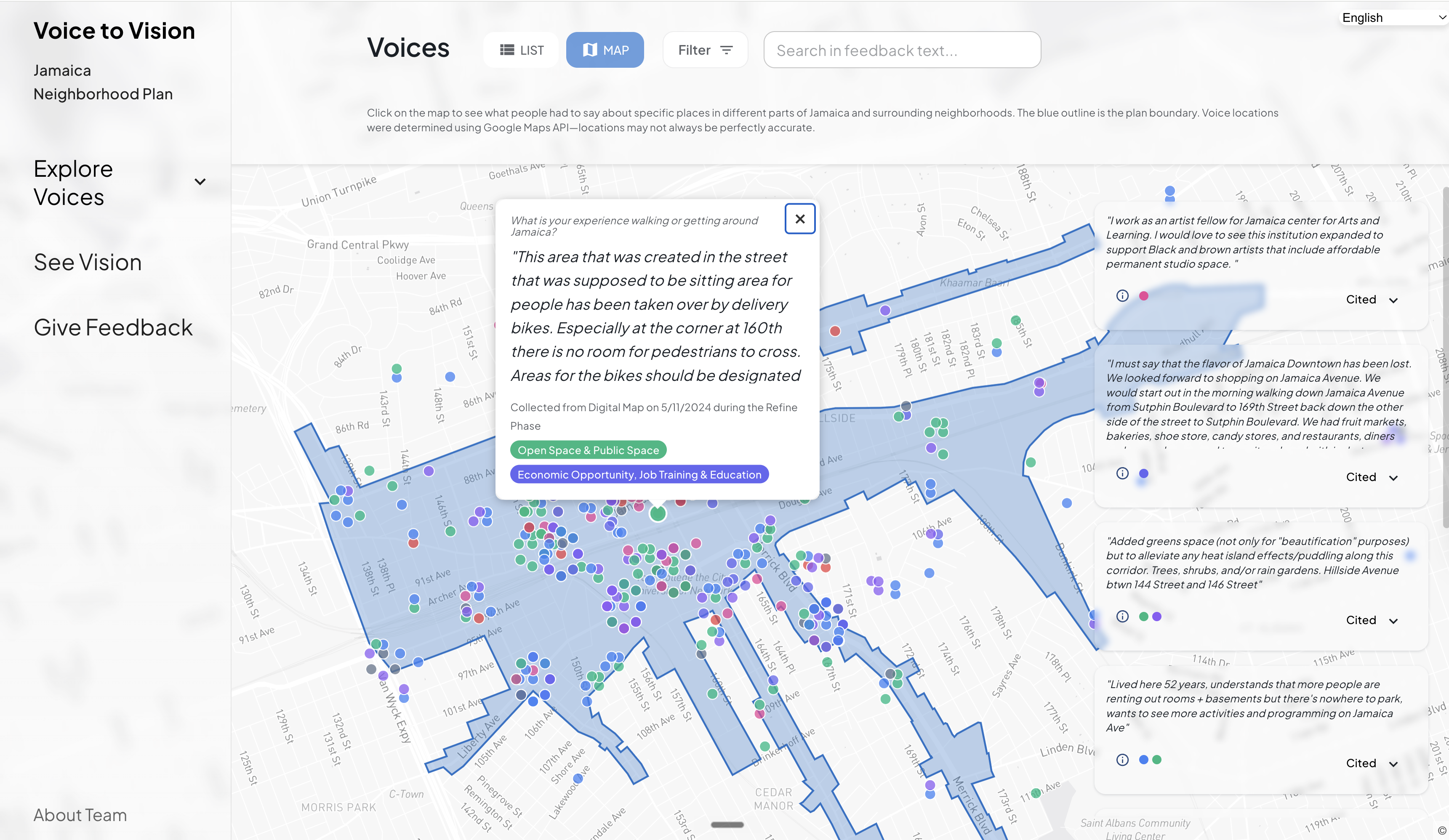Click Jamaica Neighborhood Plan subtitle
Image resolution: width=1449 pixels, height=840 pixels.
[103, 82]
